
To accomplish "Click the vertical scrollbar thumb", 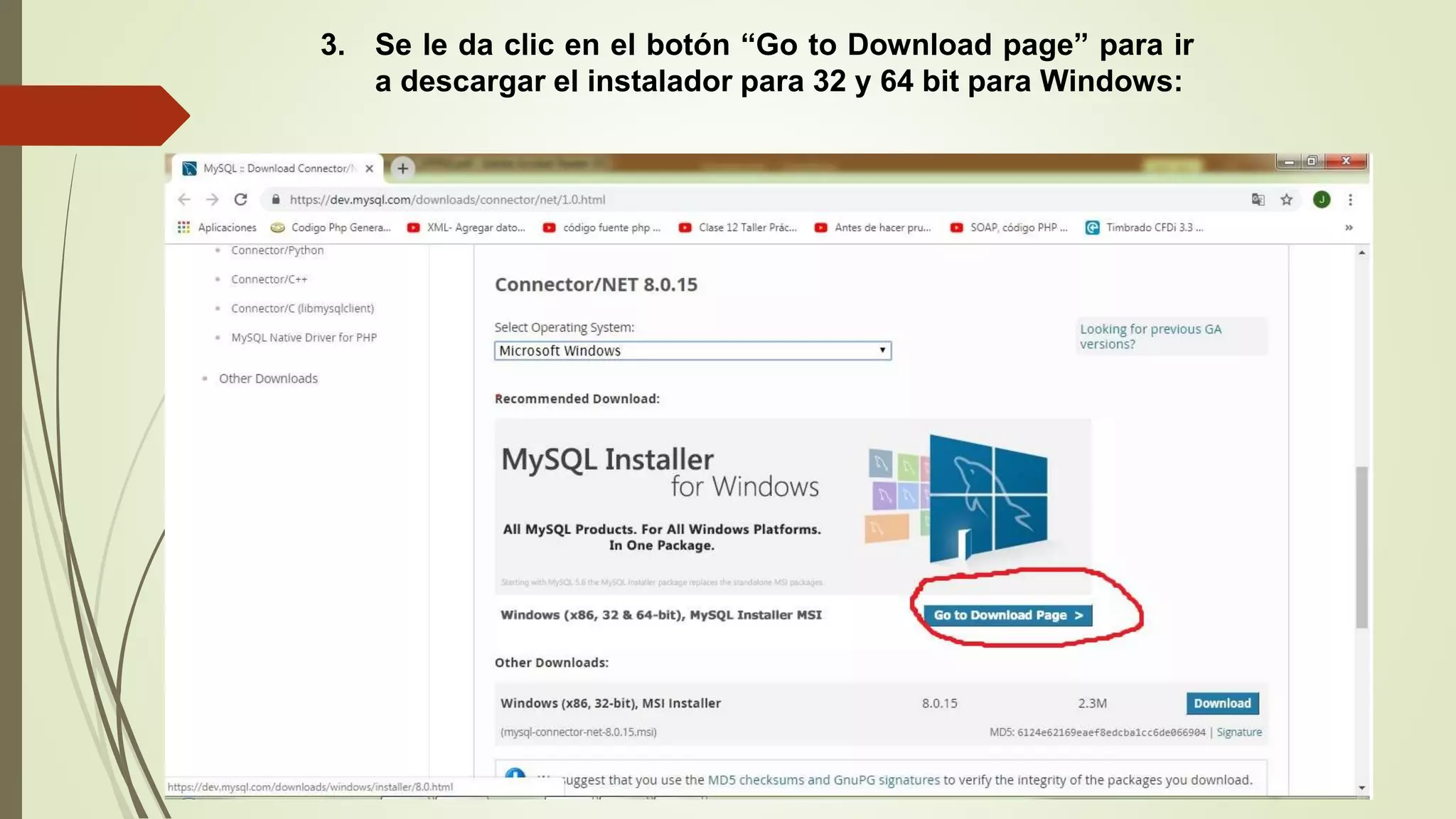I will [1361, 547].
